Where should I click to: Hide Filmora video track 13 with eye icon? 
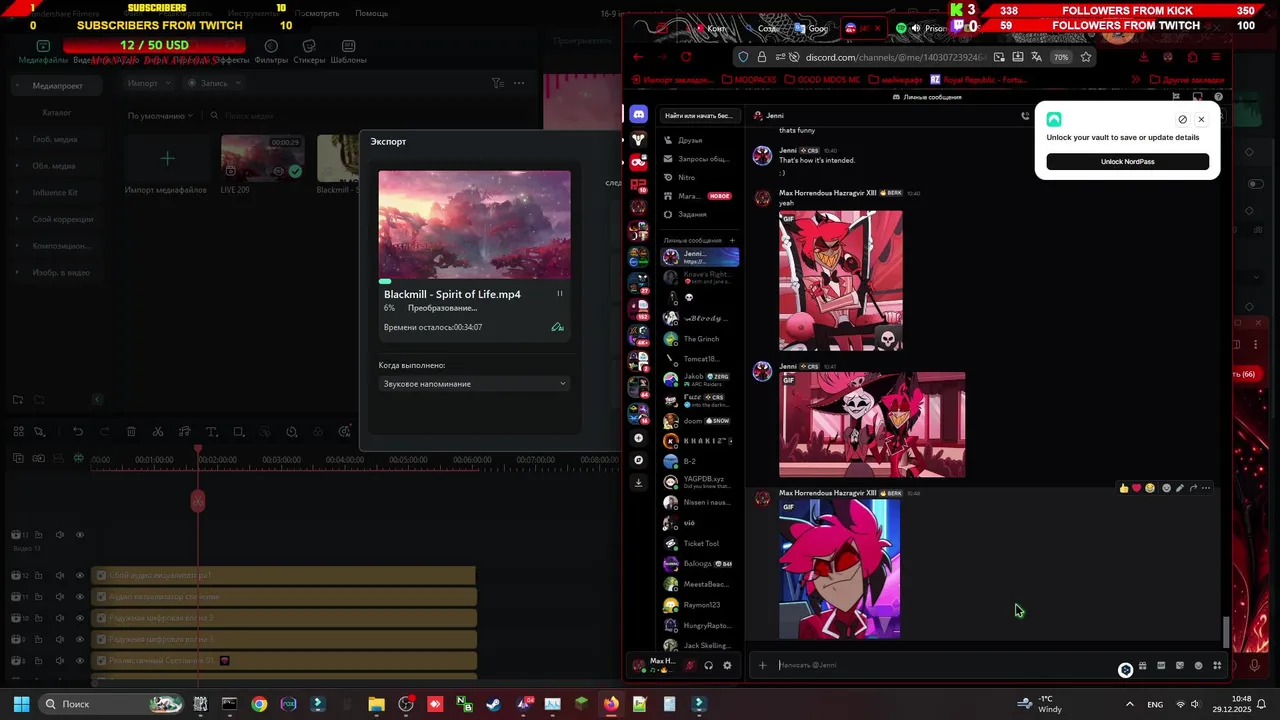click(80, 535)
